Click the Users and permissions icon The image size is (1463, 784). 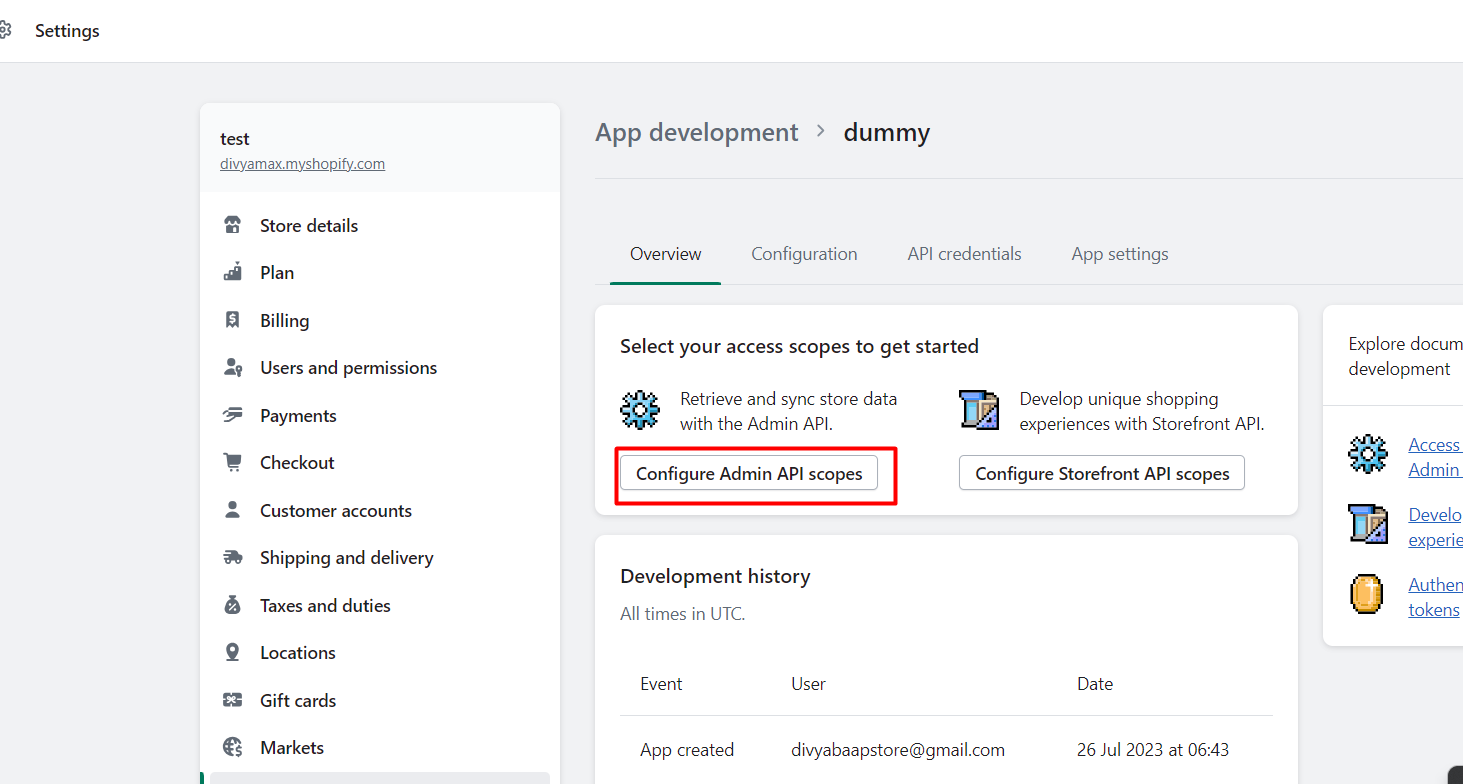(233, 367)
